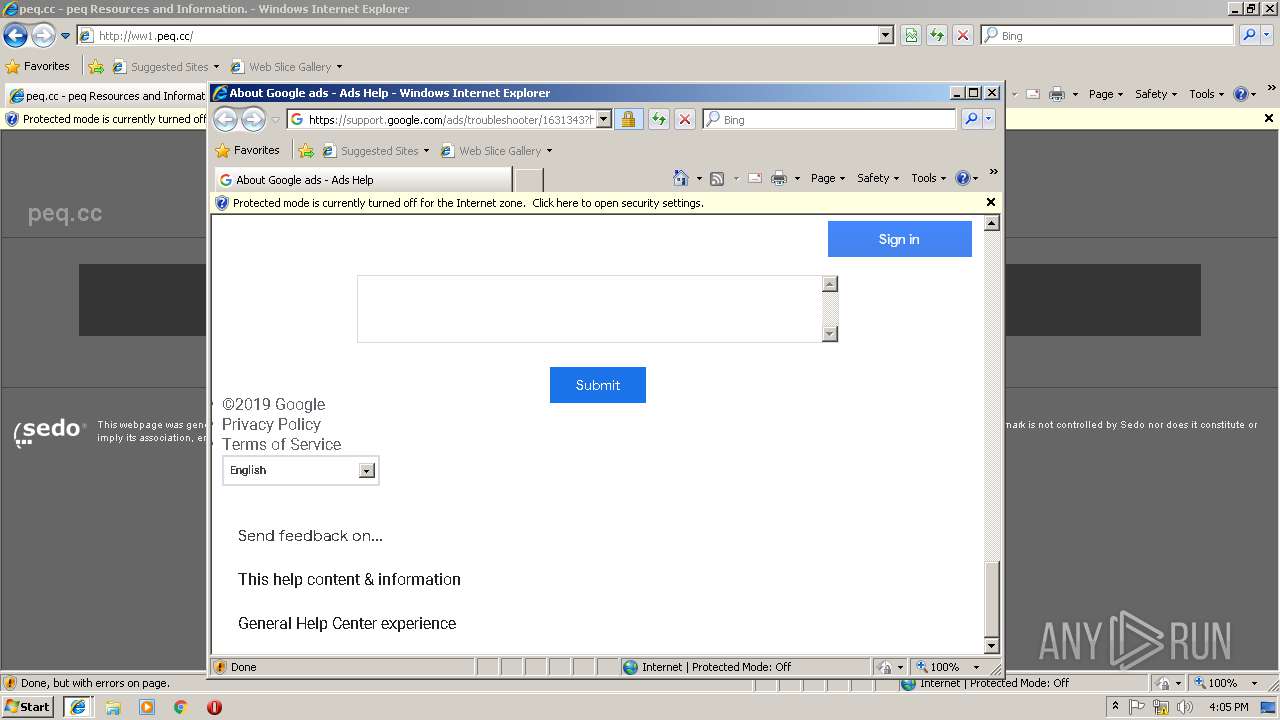1280x720 pixels.
Task: Open Safety menu in peq.cc window
Action: (x=1156, y=94)
